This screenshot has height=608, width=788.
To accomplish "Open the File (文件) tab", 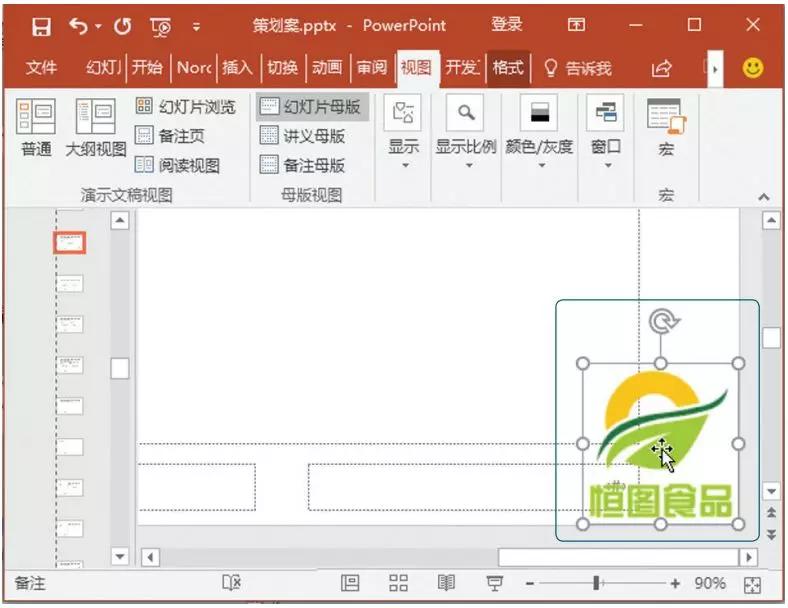I will [x=41, y=68].
